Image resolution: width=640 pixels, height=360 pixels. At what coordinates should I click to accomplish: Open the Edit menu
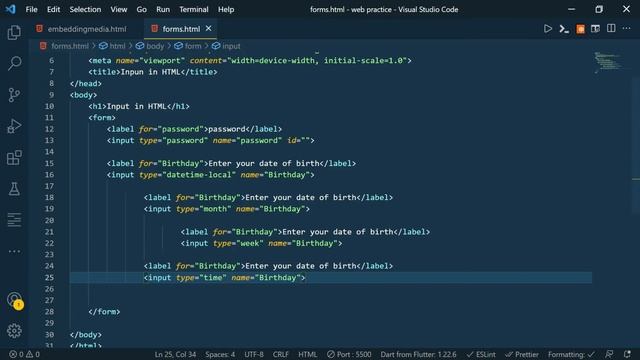click(53, 9)
